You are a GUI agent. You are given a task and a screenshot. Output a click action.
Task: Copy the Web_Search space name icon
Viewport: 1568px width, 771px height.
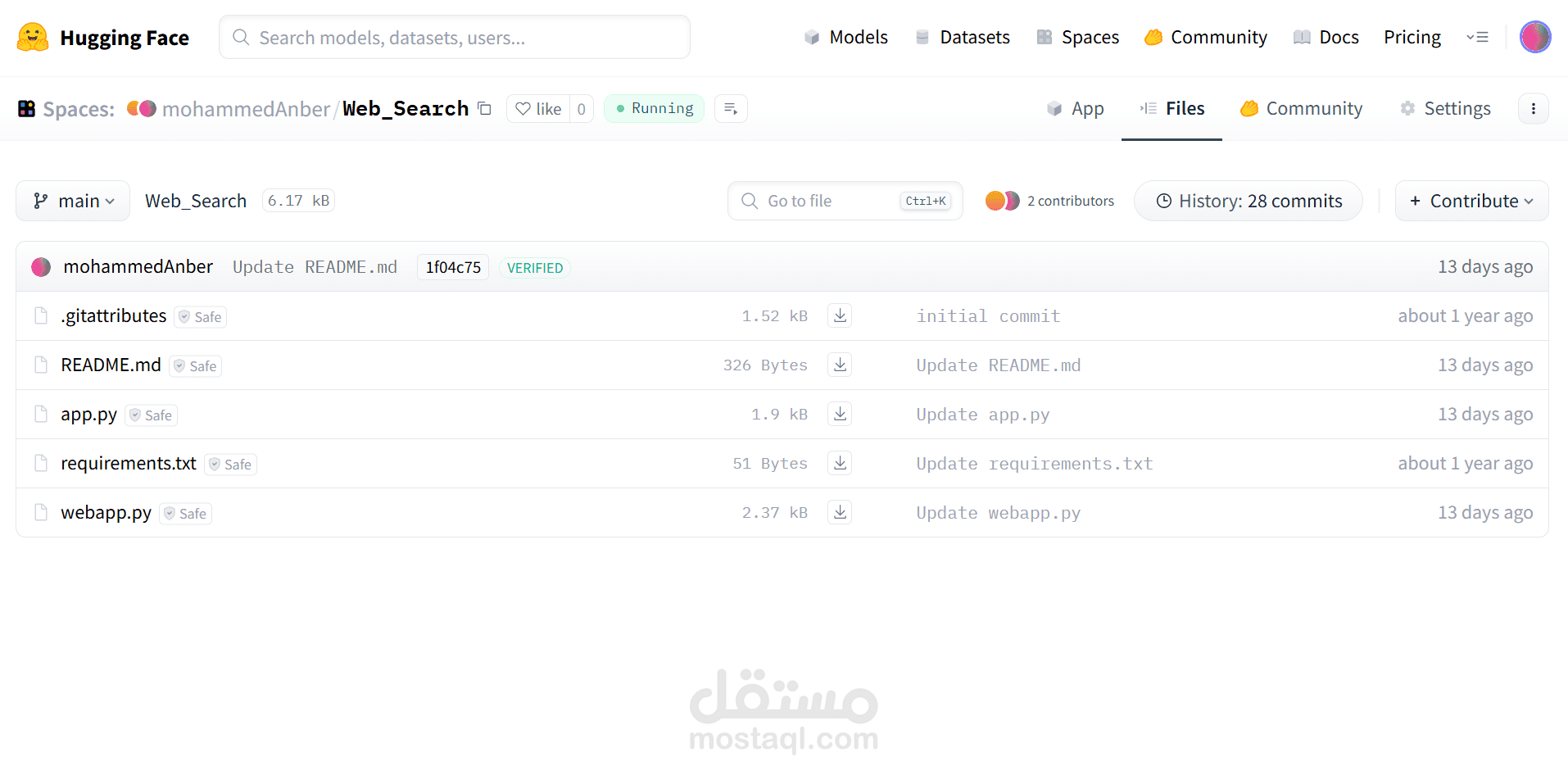[485, 108]
